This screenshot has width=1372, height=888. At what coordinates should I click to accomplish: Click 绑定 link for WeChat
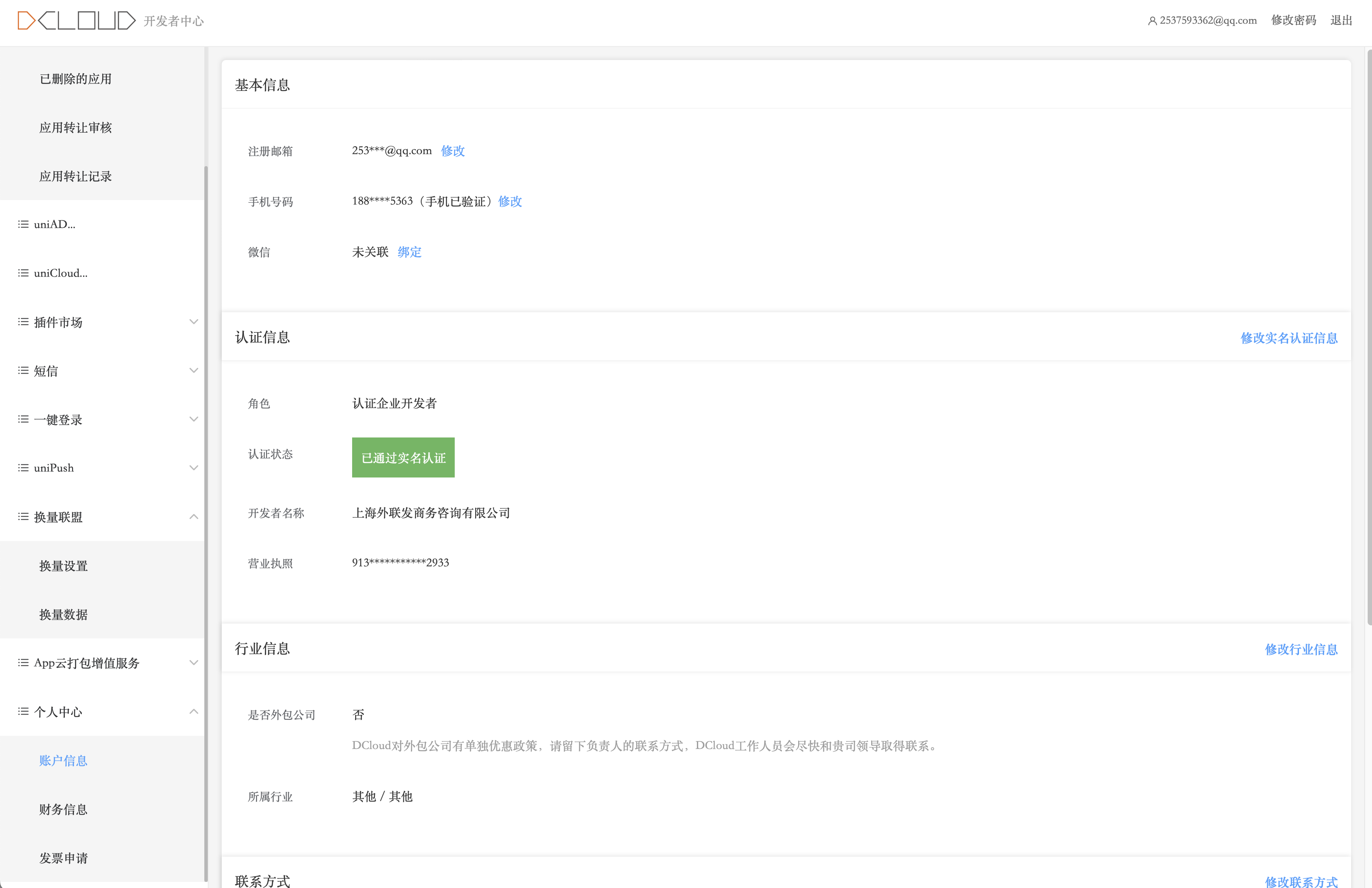click(x=409, y=252)
